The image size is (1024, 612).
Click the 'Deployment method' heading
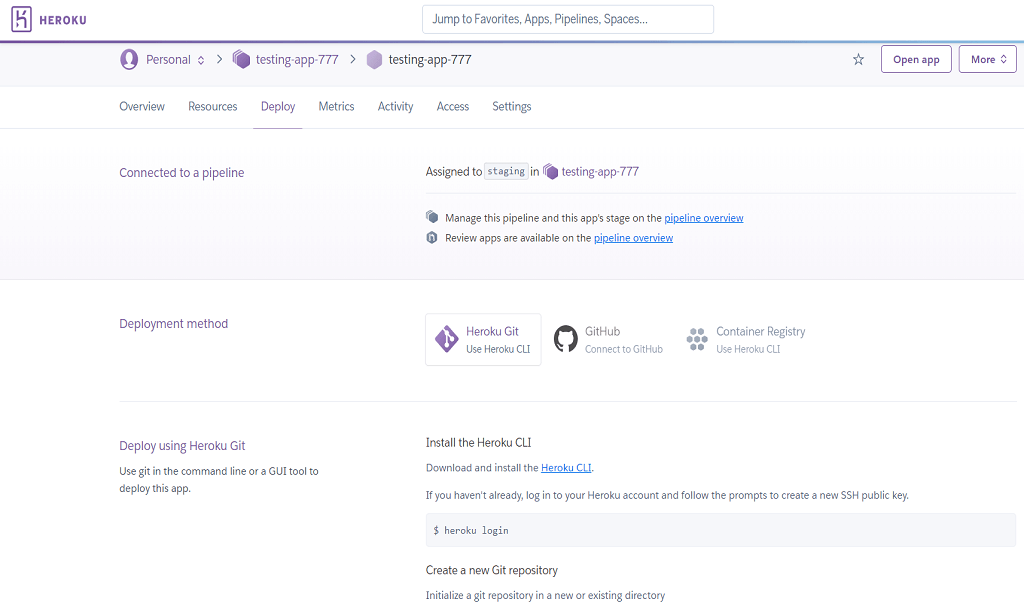174,324
